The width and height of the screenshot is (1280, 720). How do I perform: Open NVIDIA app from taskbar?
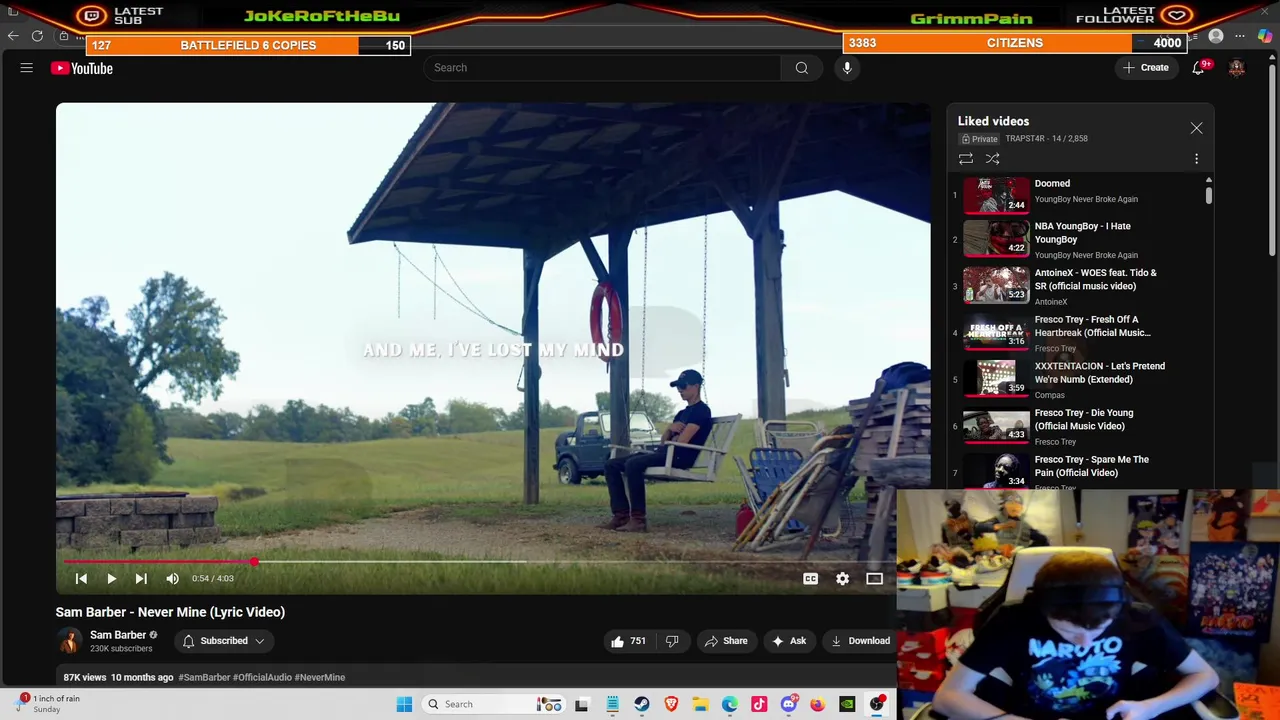pyautogui.click(x=847, y=704)
